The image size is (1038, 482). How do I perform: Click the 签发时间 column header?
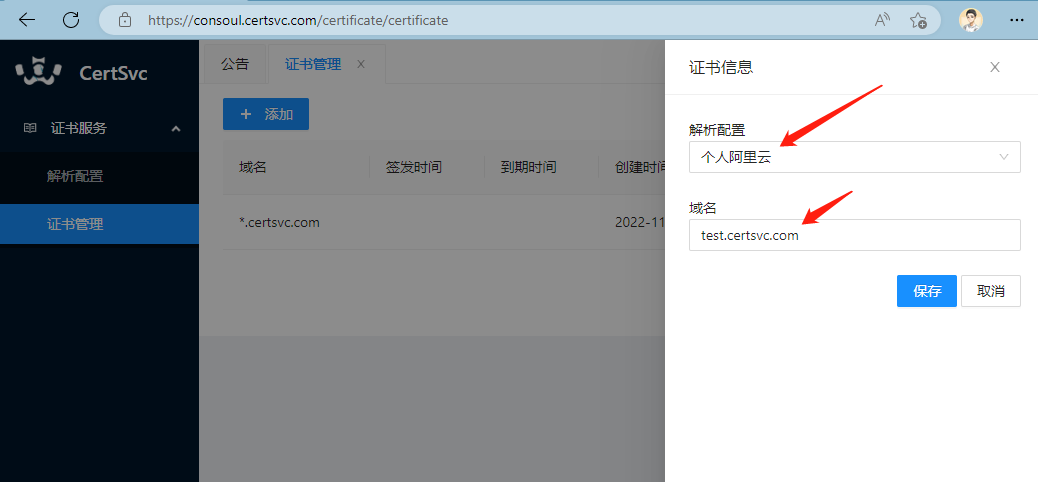[414, 168]
